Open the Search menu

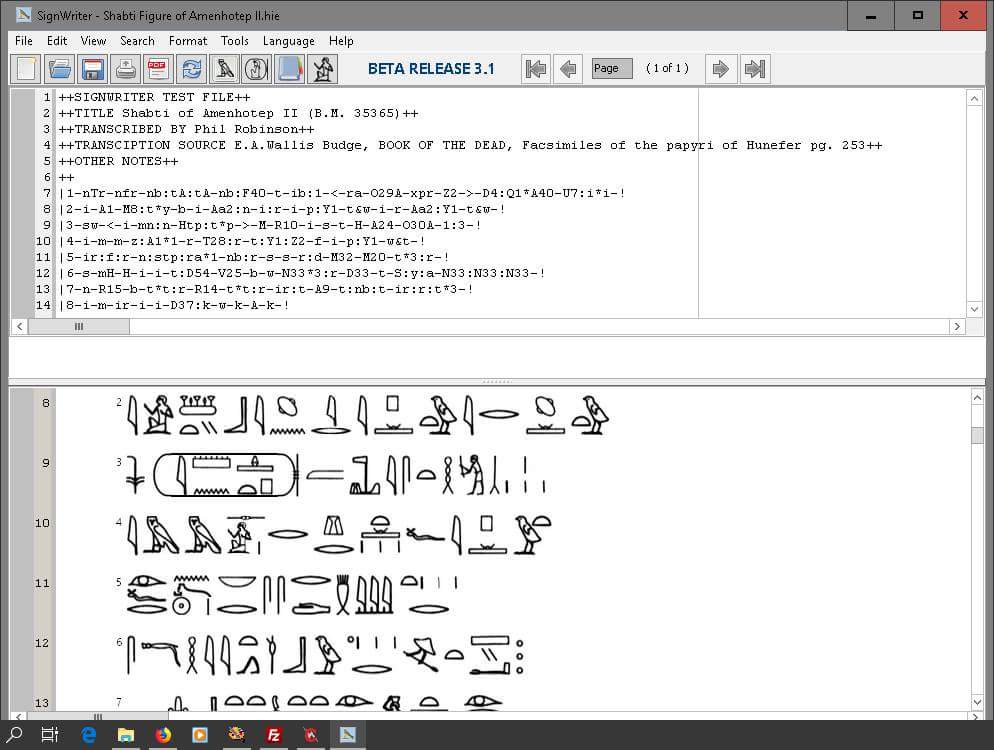pos(138,41)
